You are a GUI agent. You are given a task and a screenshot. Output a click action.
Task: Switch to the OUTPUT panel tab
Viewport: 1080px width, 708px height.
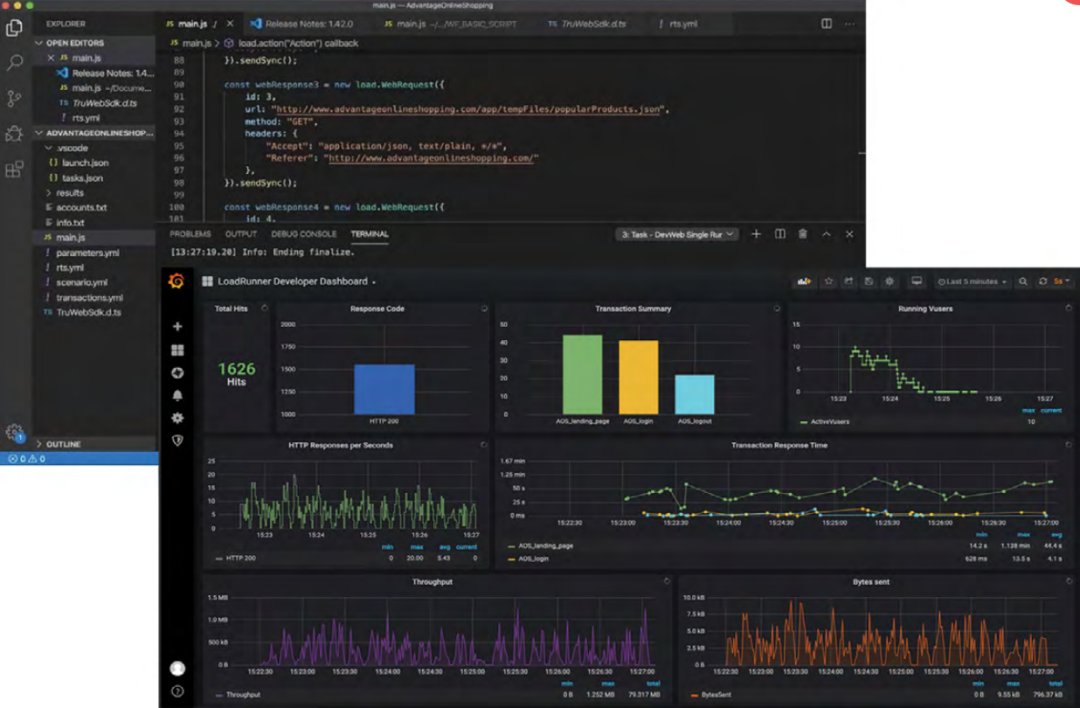[240, 234]
